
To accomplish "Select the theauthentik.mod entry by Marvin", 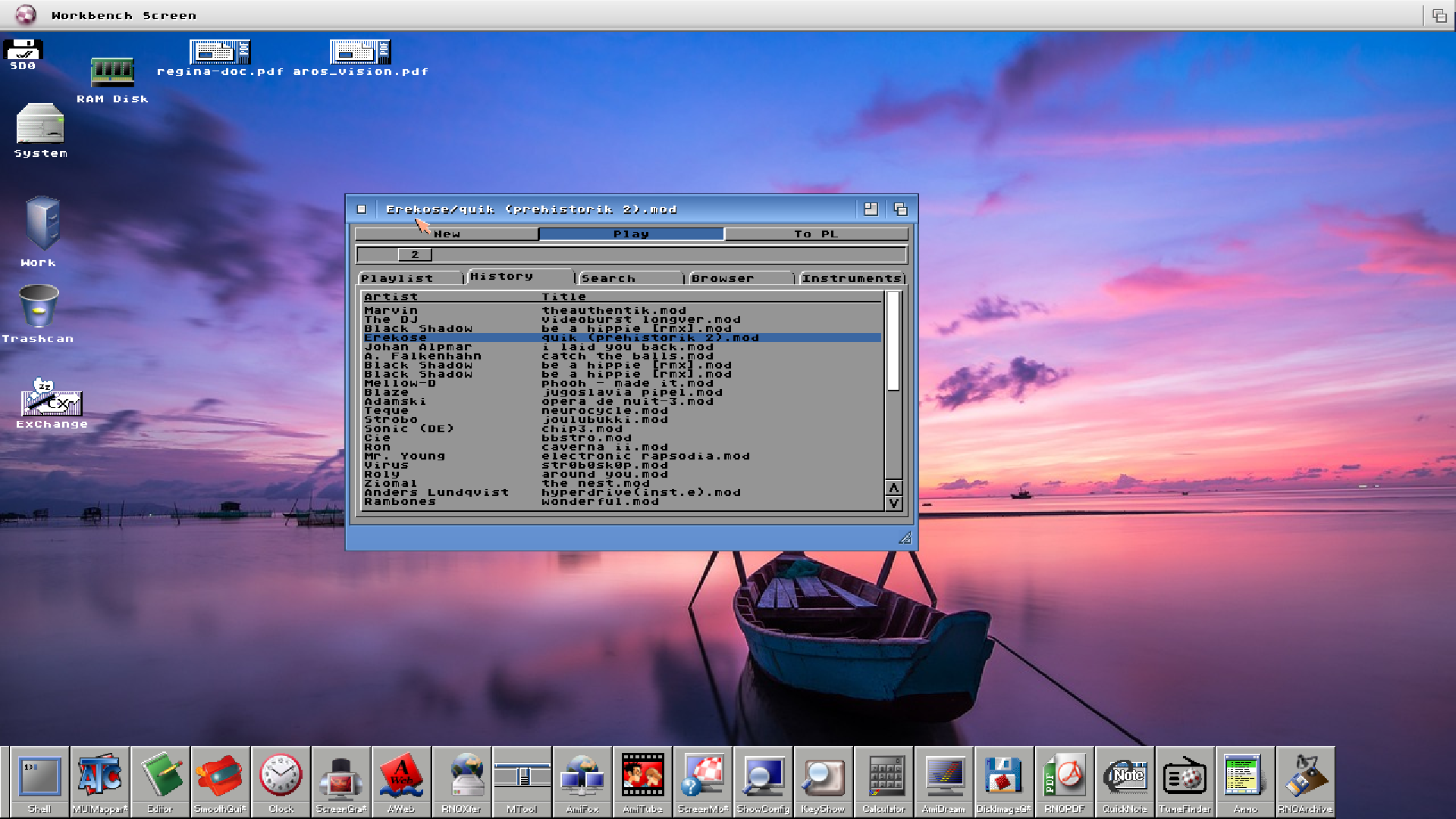I will (x=531, y=310).
